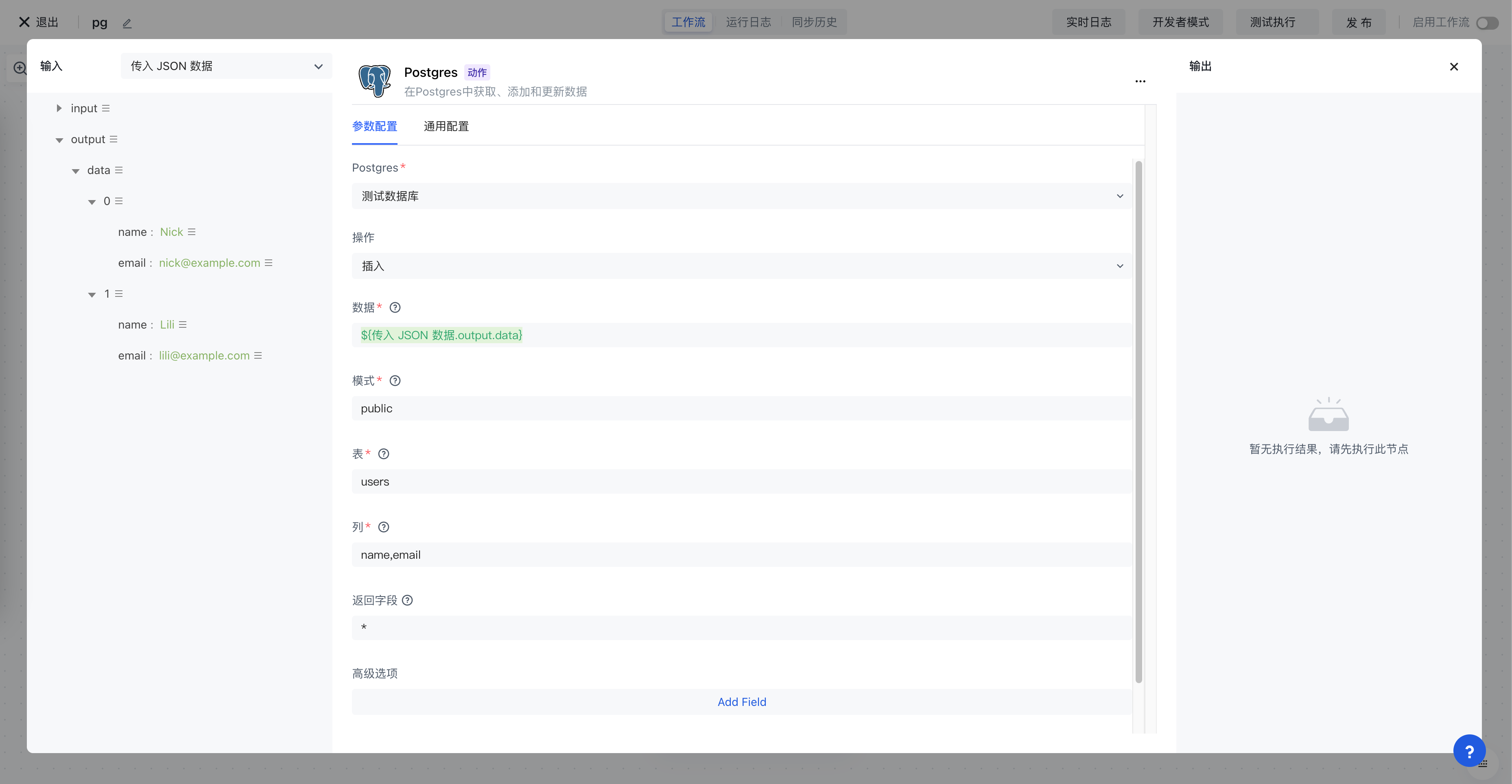Switch to the 运行日志 tab
The height and width of the screenshot is (784, 1512).
point(748,22)
